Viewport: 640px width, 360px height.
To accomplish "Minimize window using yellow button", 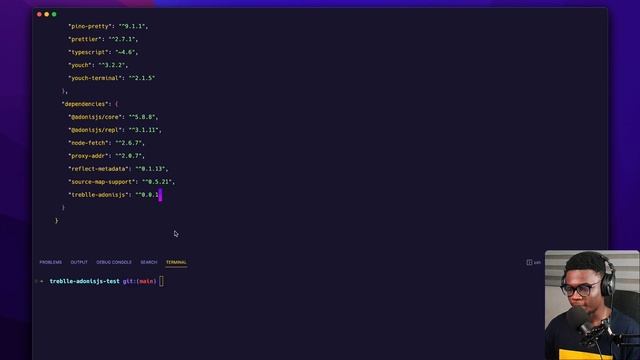I will pos(47,14).
